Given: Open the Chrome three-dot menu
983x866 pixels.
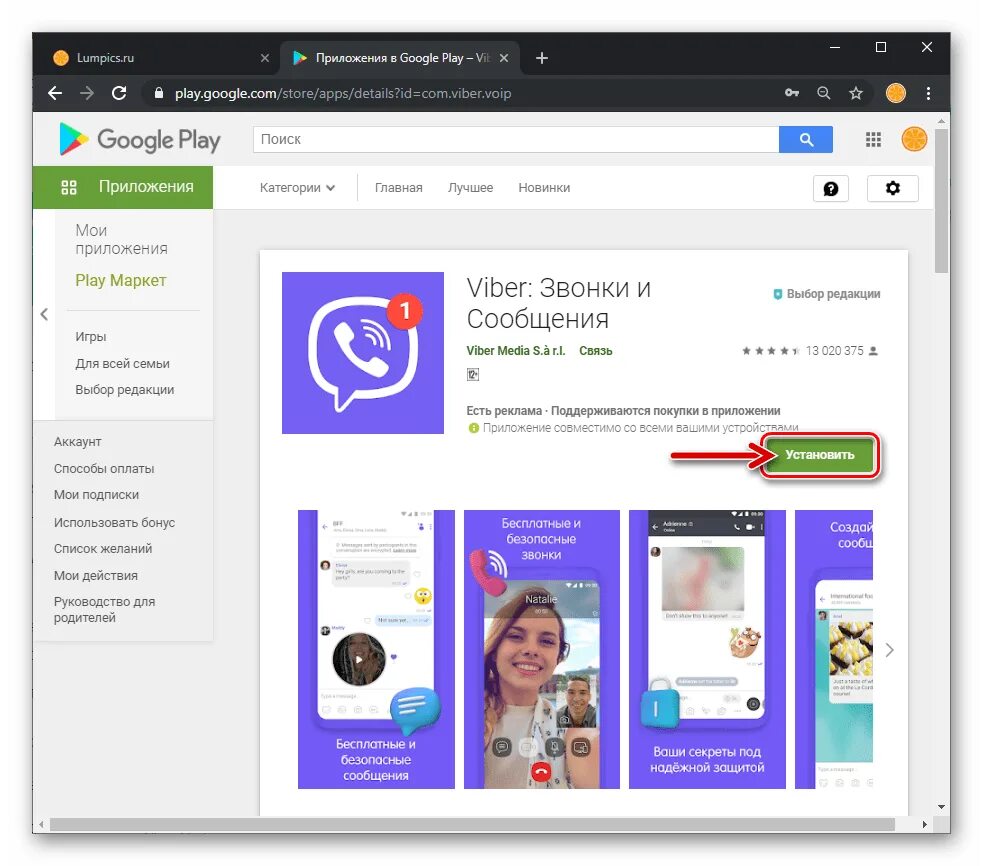Looking at the screenshot, I should click(928, 93).
